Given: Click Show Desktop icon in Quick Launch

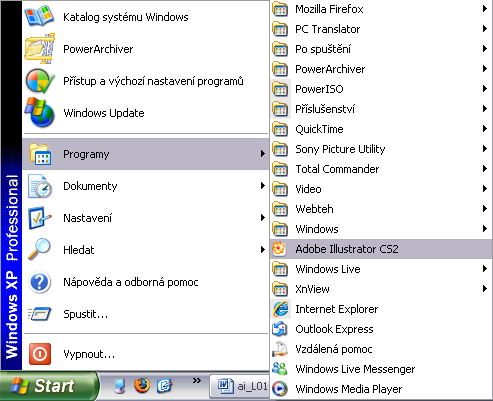Looking at the screenshot, I should [x=119, y=386].
